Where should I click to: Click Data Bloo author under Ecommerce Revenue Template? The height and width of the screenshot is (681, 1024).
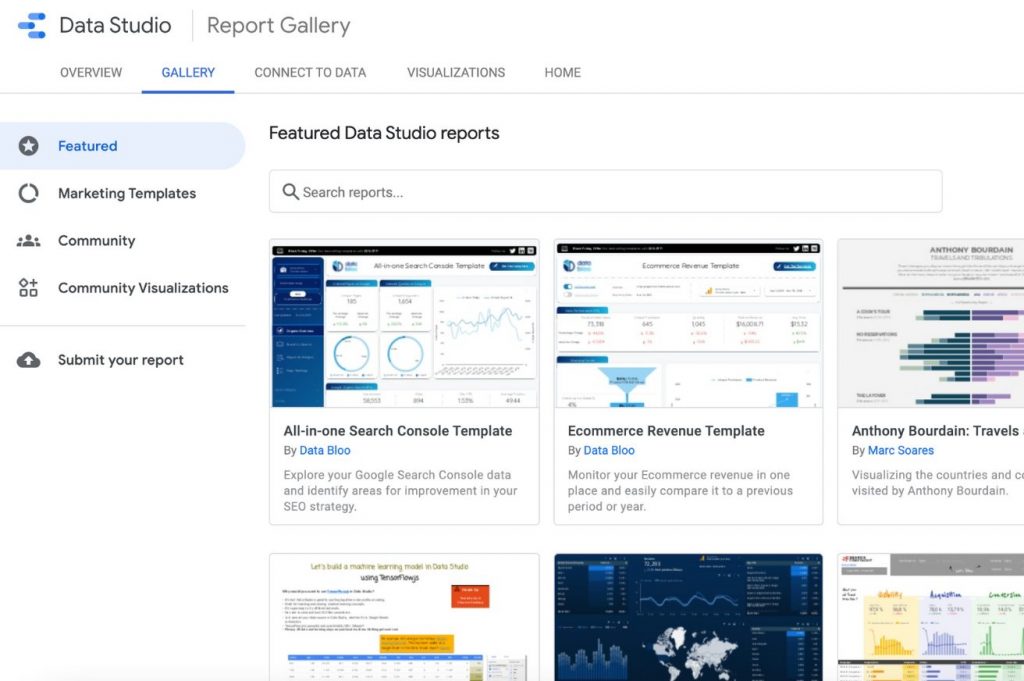(x=609, y=451)
